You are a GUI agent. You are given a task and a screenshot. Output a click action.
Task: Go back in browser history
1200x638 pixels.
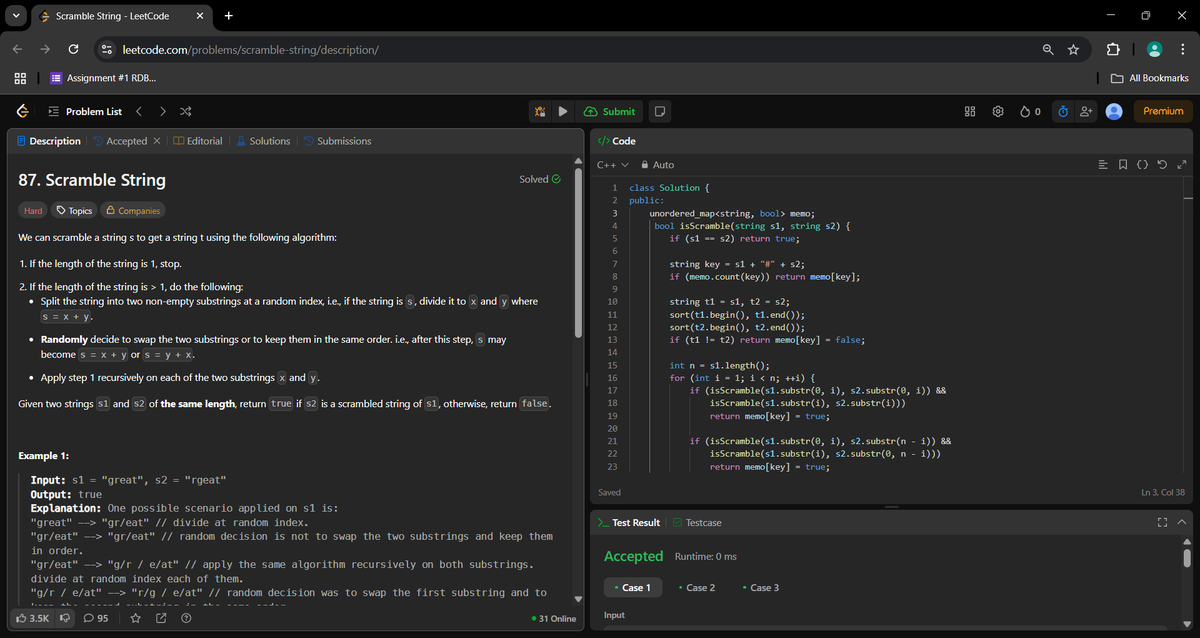18,49
